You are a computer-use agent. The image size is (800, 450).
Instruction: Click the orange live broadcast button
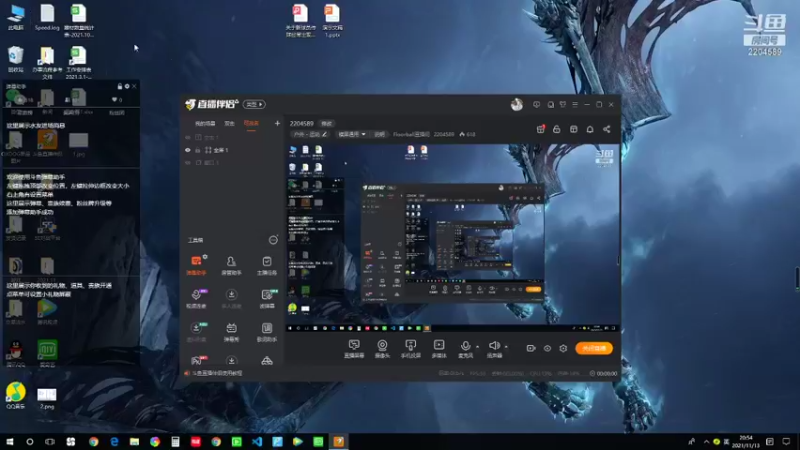(594, 348)
